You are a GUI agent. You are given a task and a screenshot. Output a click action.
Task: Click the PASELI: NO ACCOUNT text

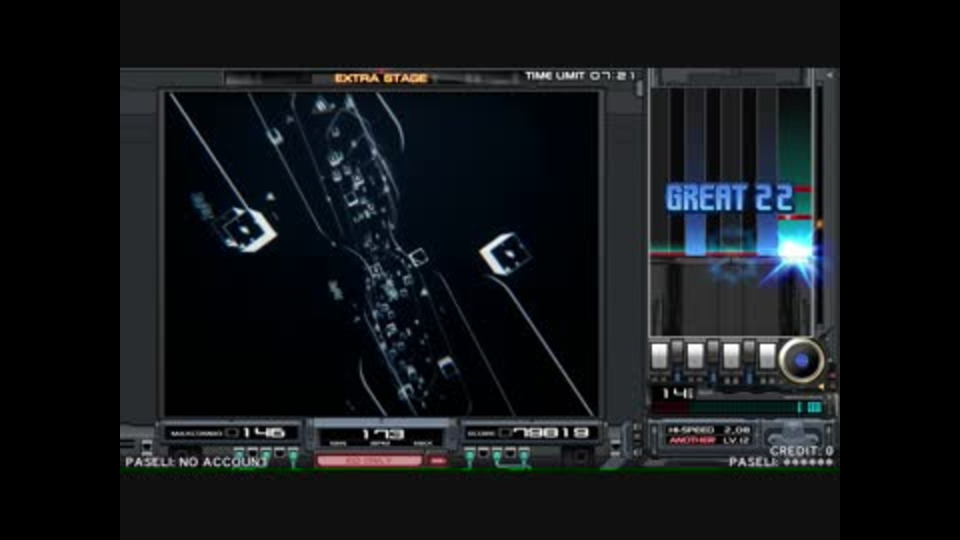[x=196, y=462]
